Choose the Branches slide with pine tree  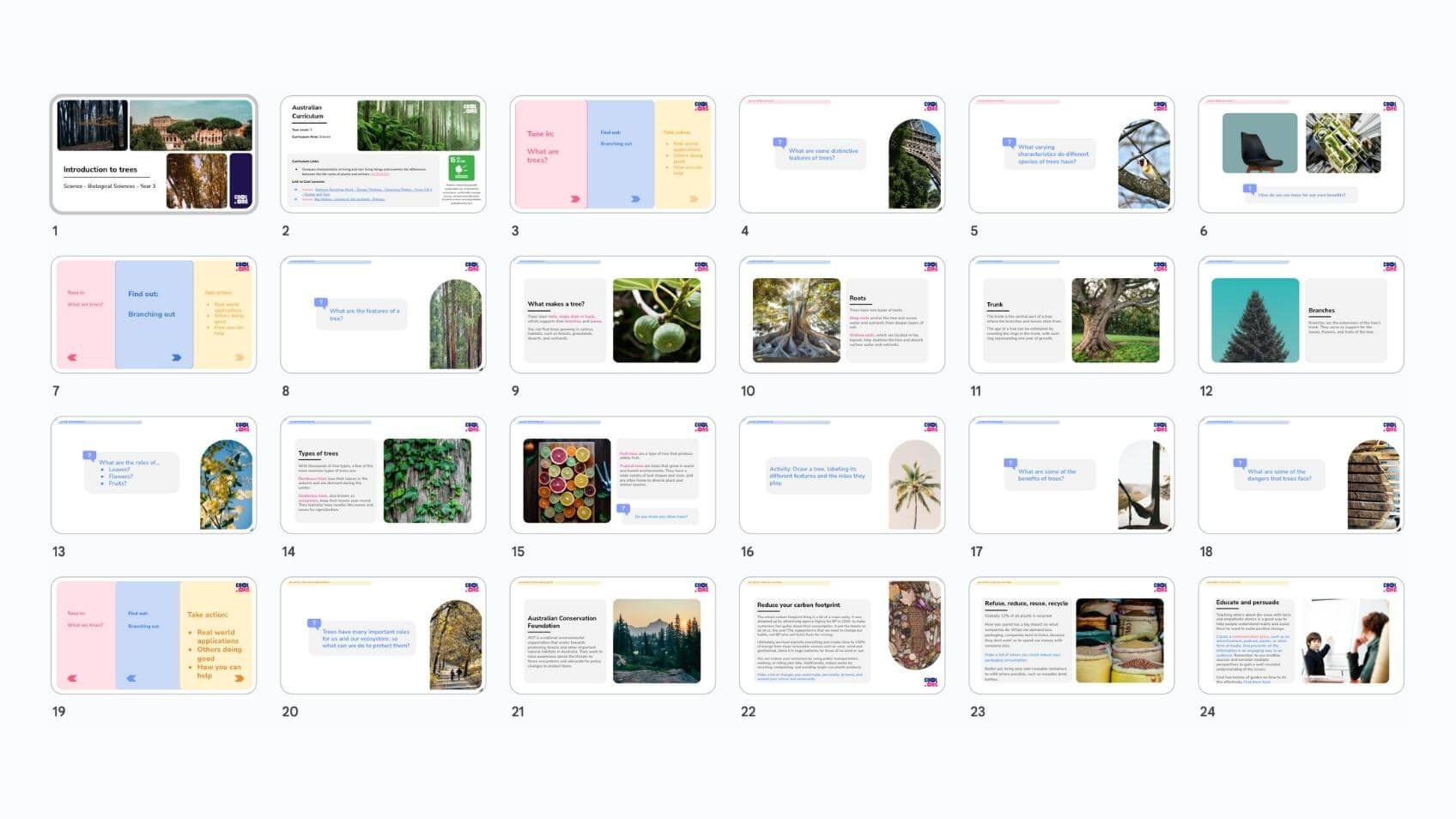pos(1300,315)
